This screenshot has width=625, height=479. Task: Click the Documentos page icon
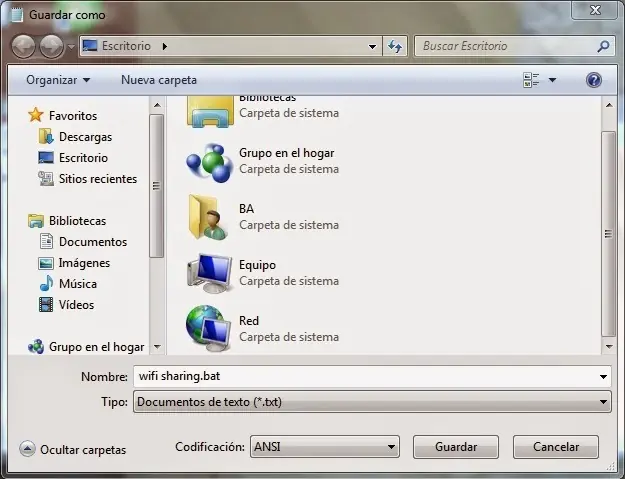46,241
